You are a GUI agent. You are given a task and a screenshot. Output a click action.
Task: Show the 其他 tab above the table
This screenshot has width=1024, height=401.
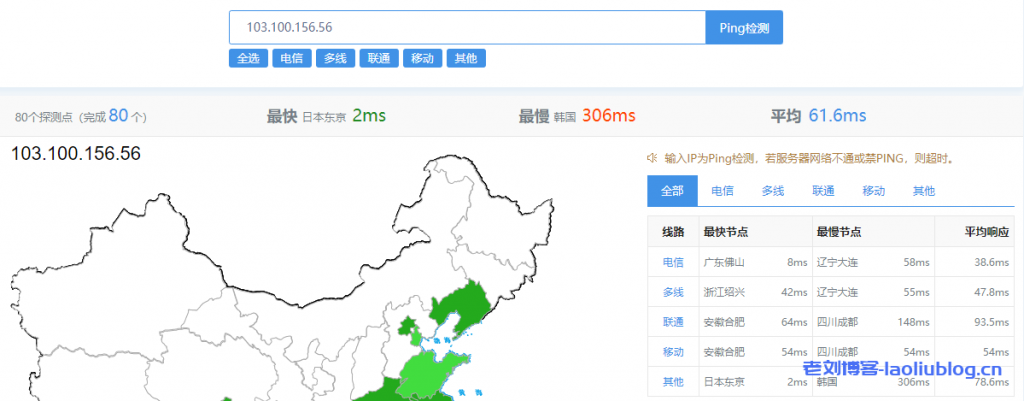[x=924, y=191]
